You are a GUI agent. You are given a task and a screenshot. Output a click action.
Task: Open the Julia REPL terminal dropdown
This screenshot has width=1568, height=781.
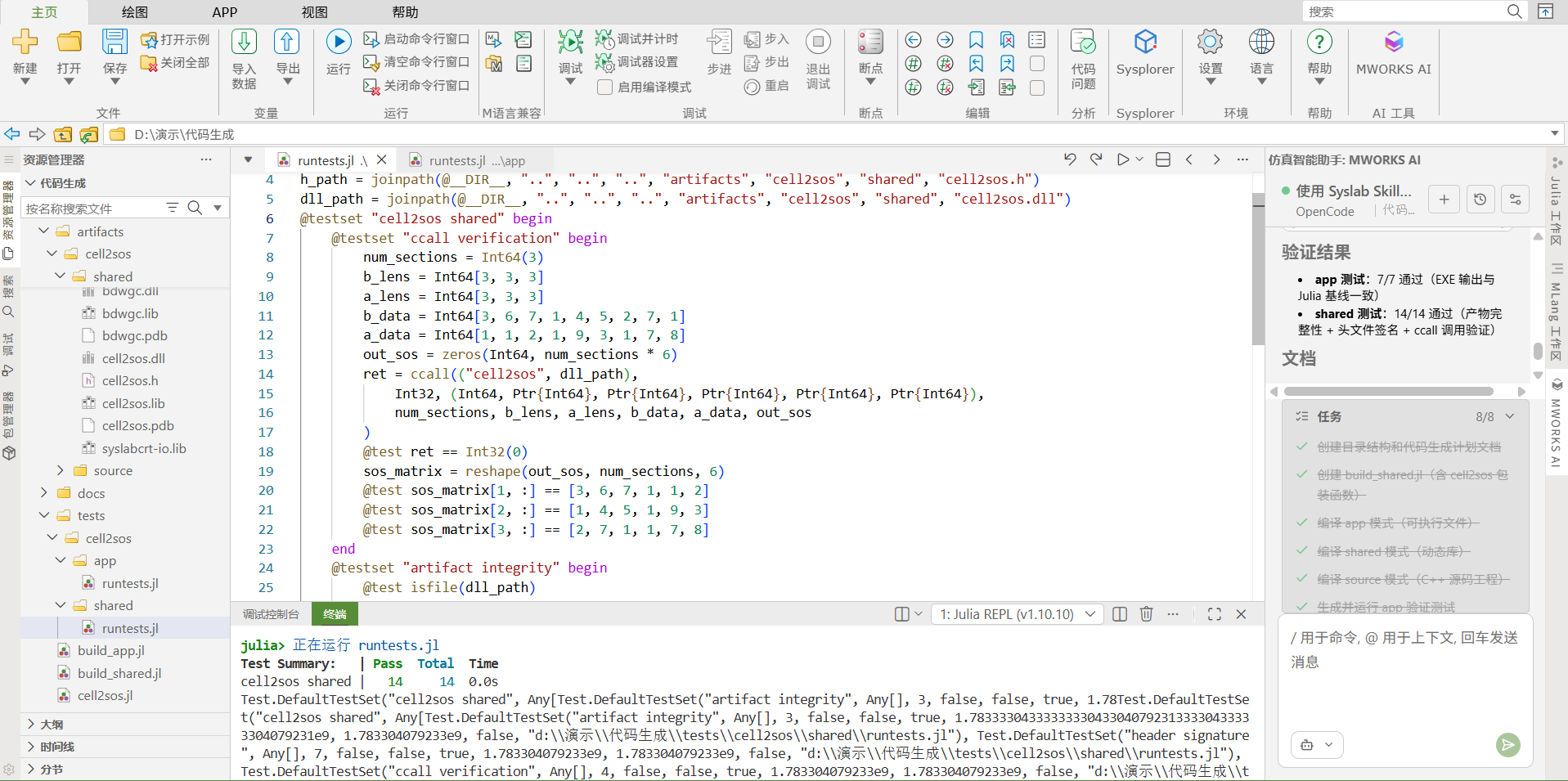[1018, 614]
